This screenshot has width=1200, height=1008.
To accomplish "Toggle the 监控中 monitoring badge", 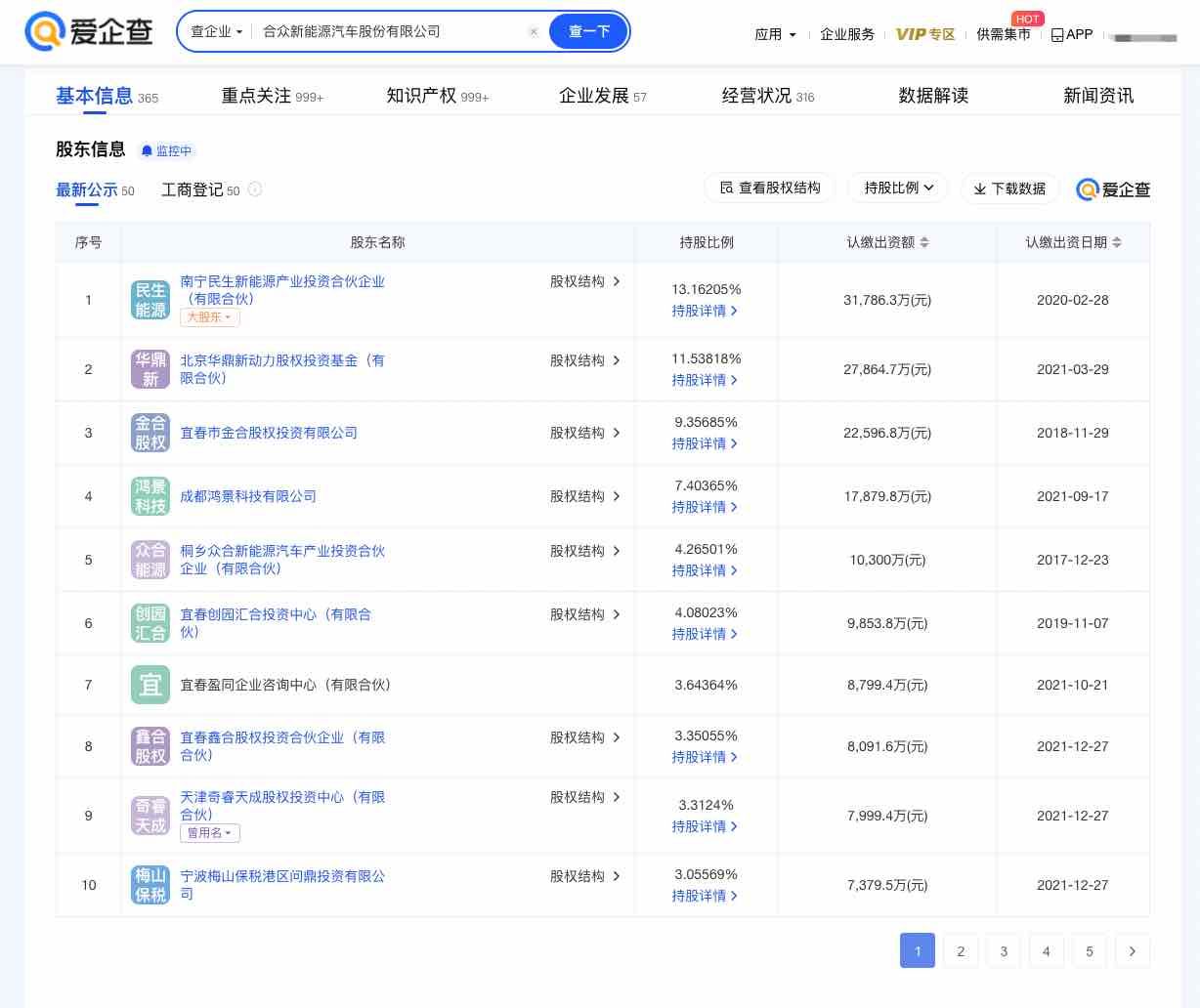I will coord(166,150).
